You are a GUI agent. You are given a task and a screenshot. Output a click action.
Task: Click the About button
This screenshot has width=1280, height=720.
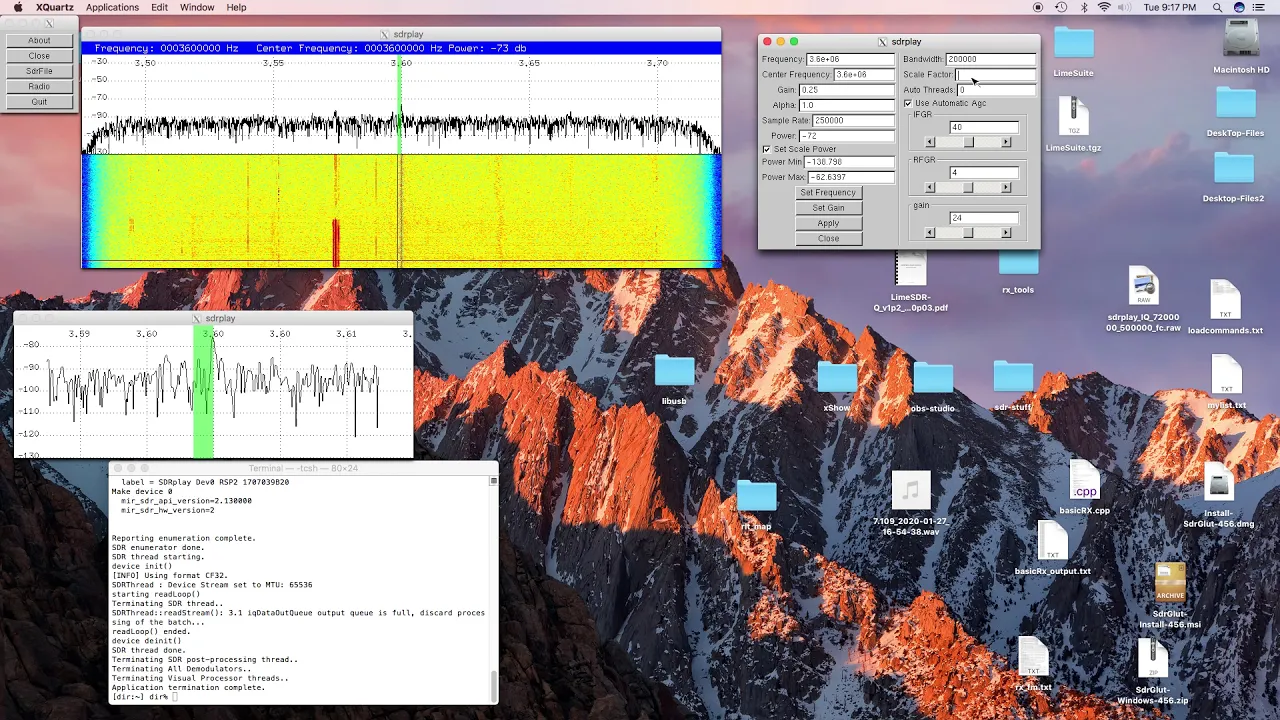tap(39, 40)
